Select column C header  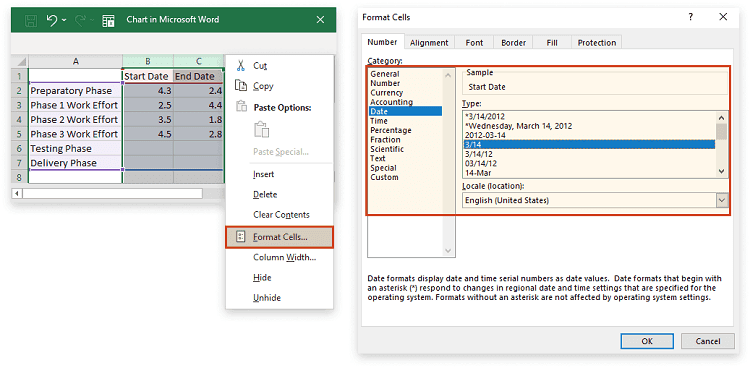point(198,61)
